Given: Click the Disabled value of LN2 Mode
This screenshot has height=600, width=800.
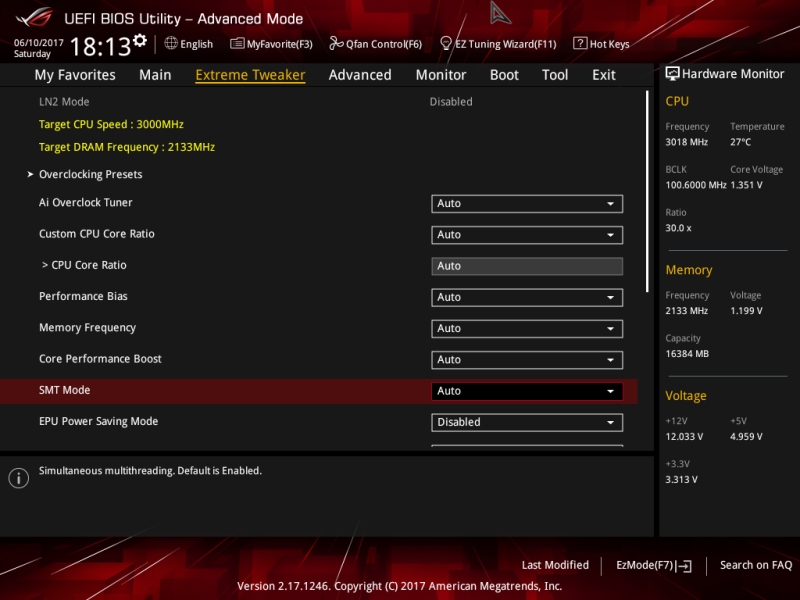Looking at the screenshot, I should click(451, 102).
